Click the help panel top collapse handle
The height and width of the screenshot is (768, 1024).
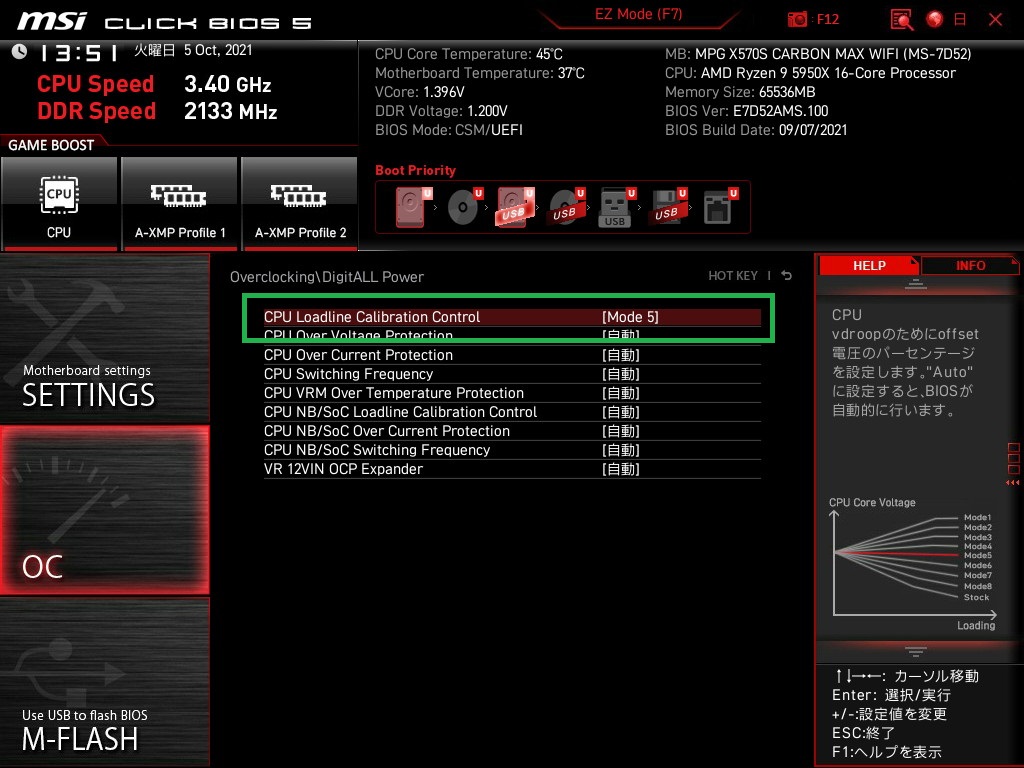click(x=915, y=284)
